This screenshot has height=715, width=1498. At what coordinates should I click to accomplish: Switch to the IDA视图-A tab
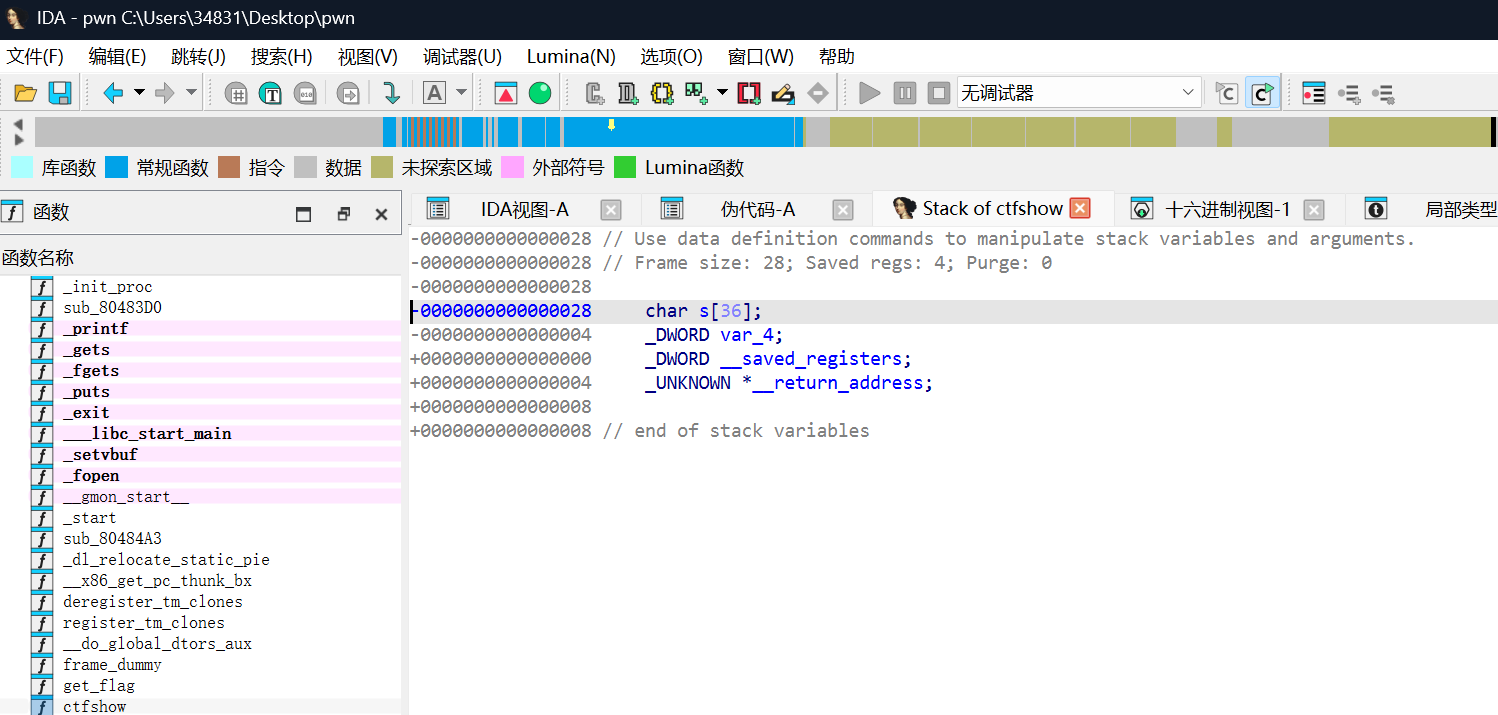coord(524,209)
